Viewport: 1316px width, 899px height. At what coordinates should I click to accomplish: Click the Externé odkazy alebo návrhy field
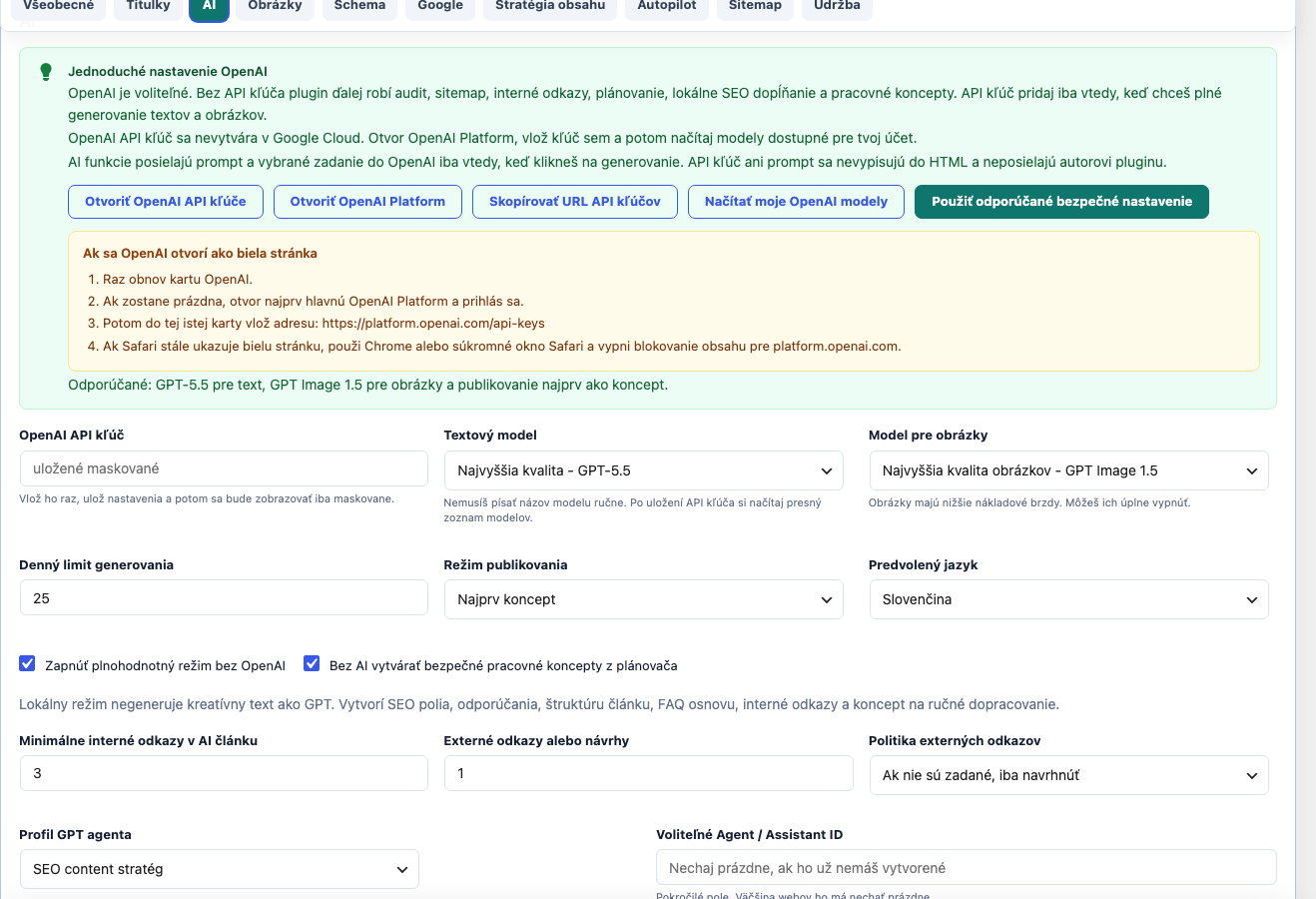[x=649, y=773]
